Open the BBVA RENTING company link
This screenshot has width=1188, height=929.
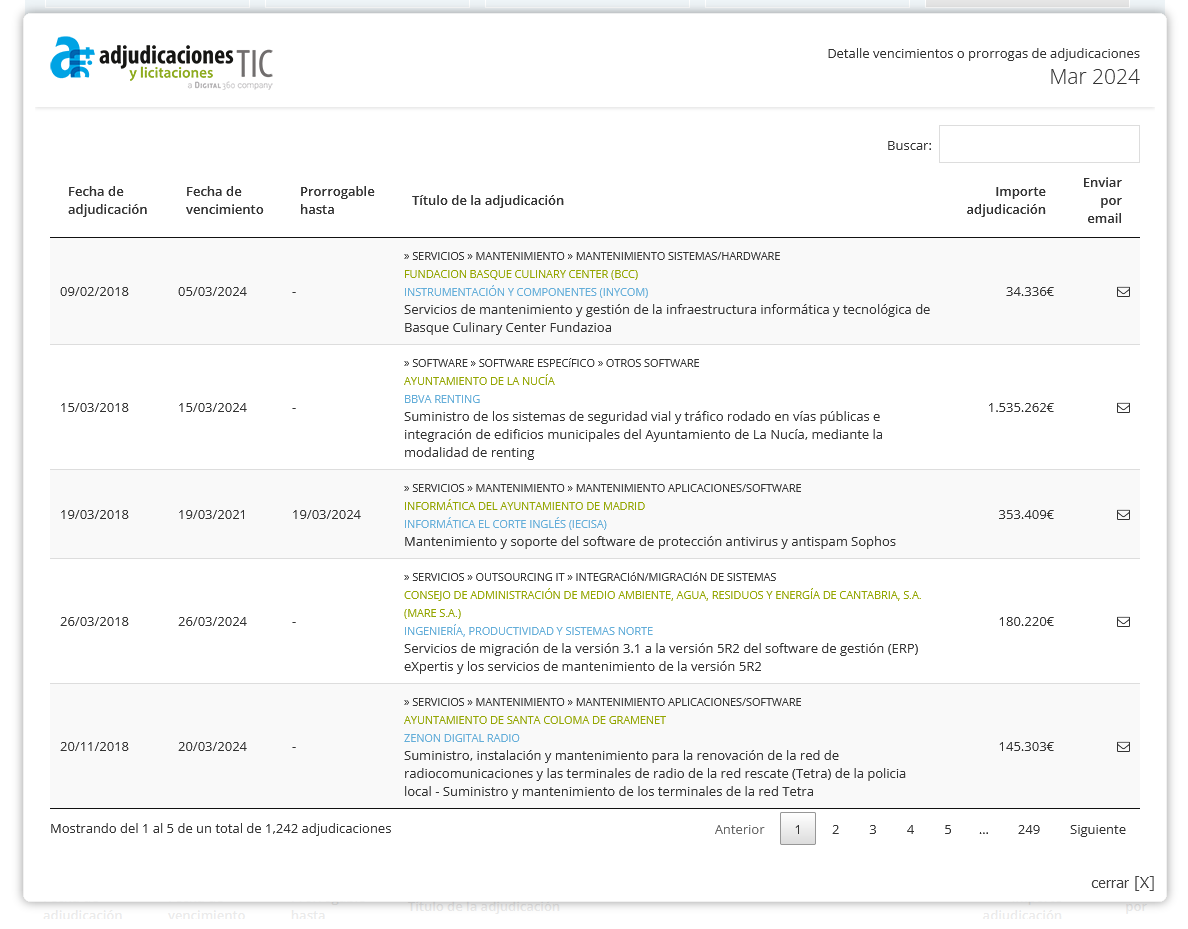[442, 399]
